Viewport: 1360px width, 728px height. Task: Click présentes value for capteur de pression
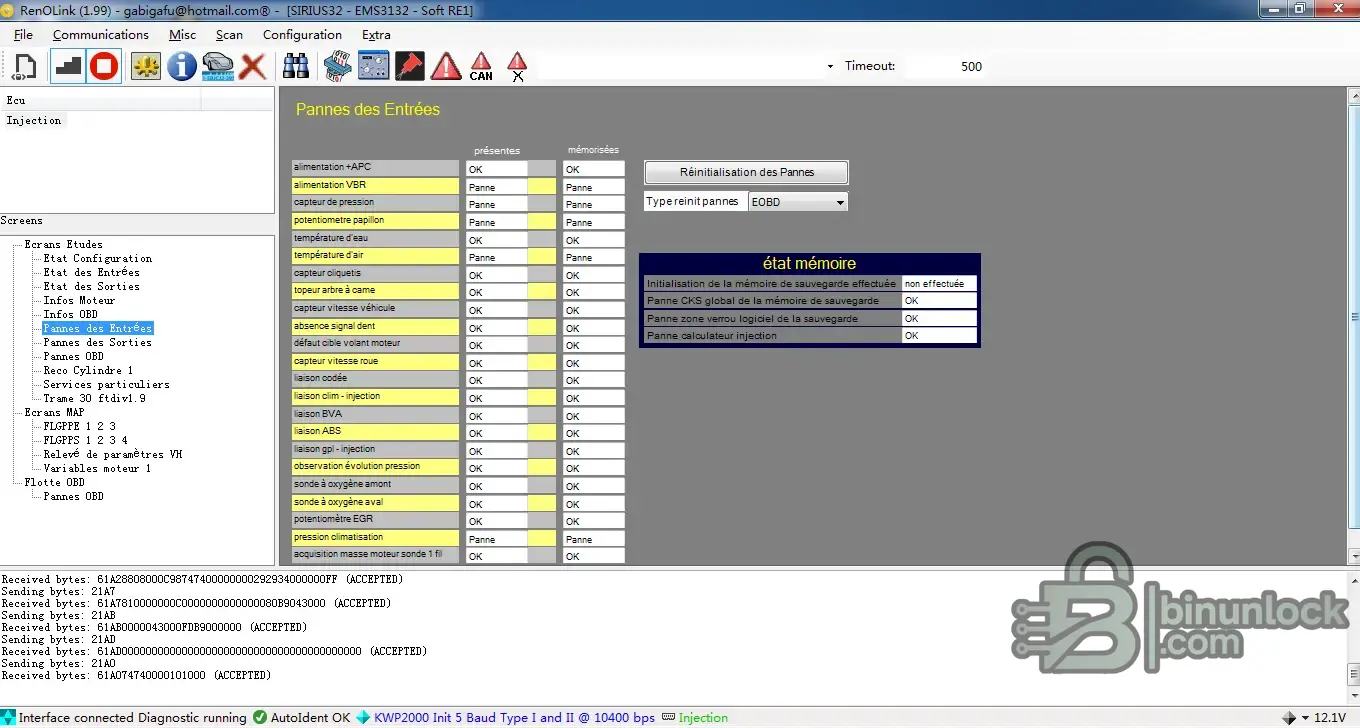click(496, 204)
